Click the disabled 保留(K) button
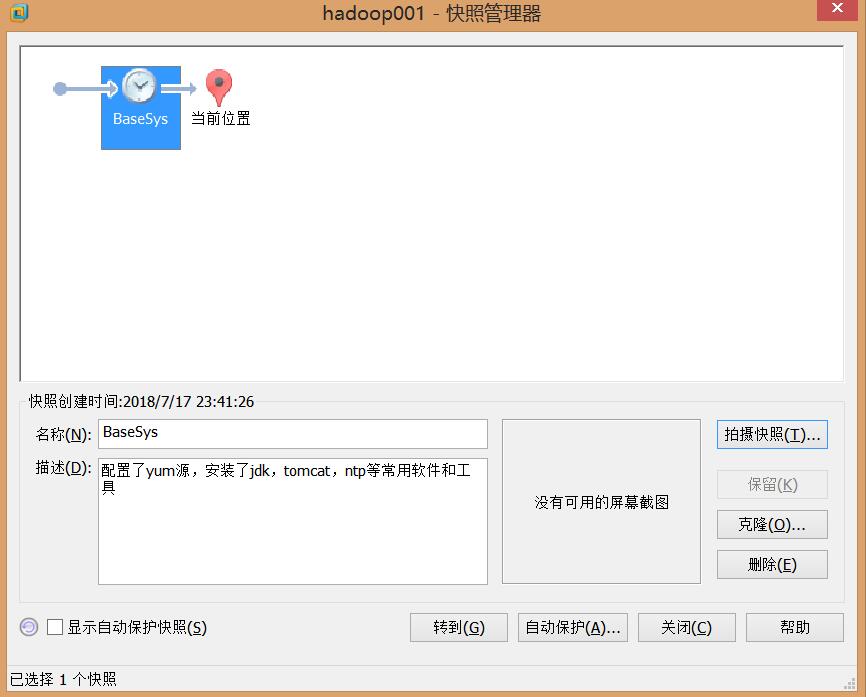Screen dimensions: 866x697 [x=772, y=484]
